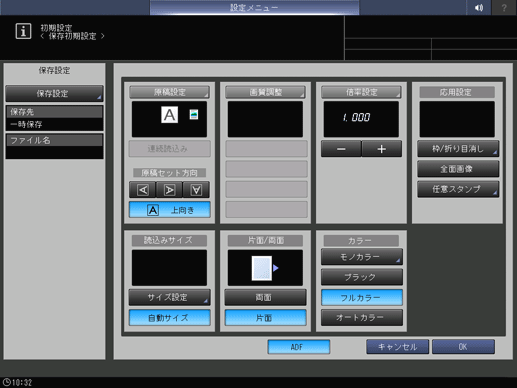
Task: Click the single-sided page preview thumbnail
Action: (x=262, y=268)
